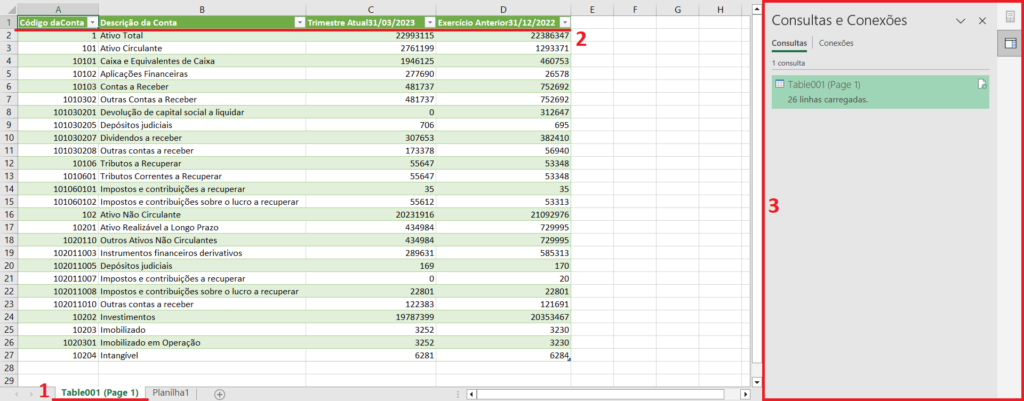This screenshot has height=401, width=1024.
Task: Refresh the Table001 (Page 1) query icon
Action: pos(982,84)
